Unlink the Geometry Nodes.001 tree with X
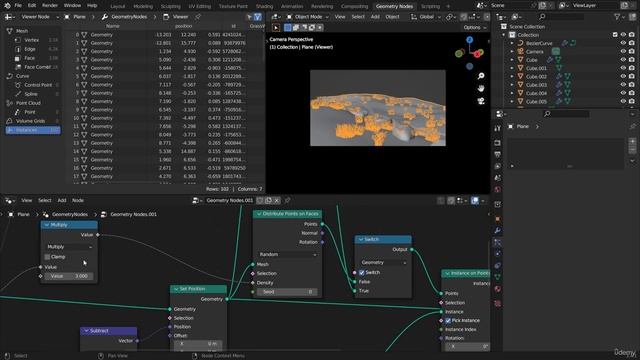The image size is (640, 360). coord(277,200)
